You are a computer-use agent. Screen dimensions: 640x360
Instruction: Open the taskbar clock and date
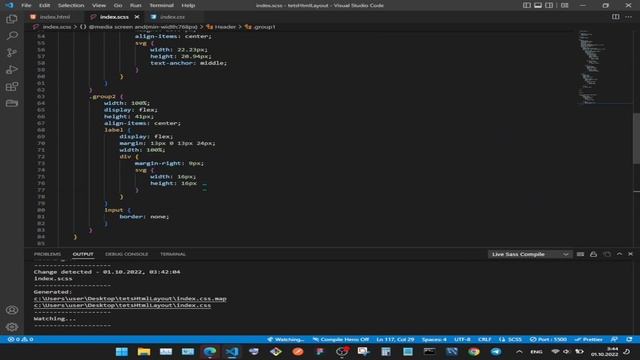coord(604,351)
